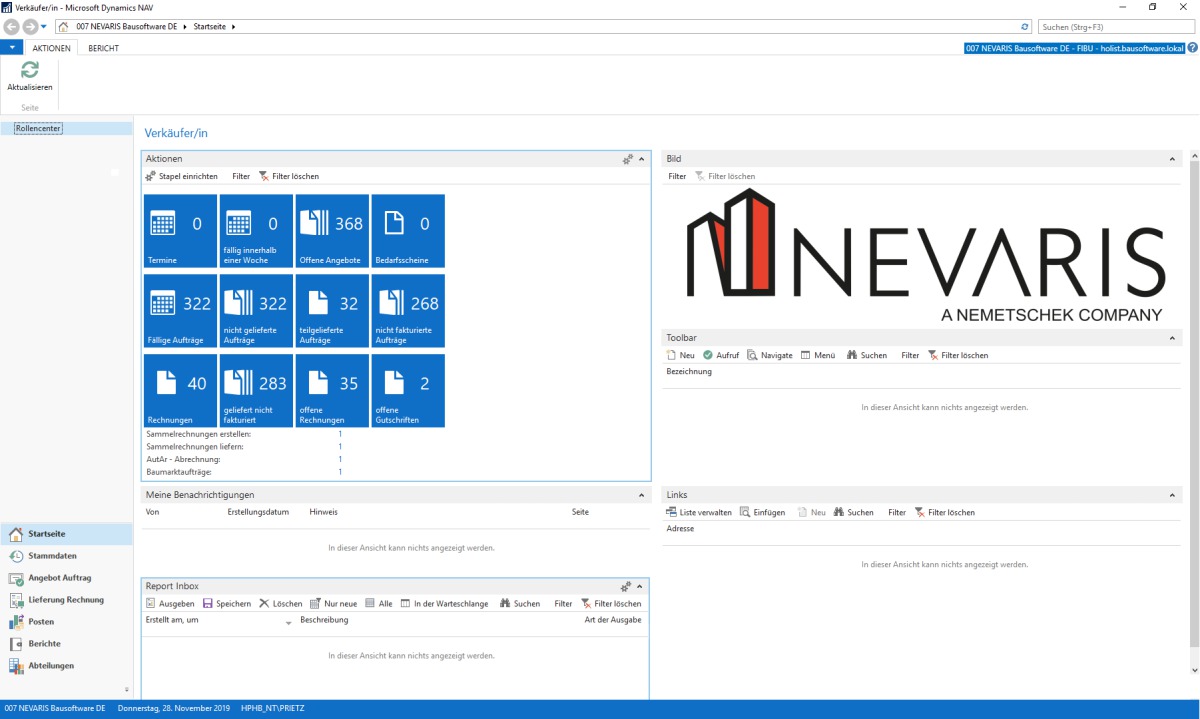Collapse the Bild panel
Viewport: 1200px width, 719px height.
(x=1172, y=157)
